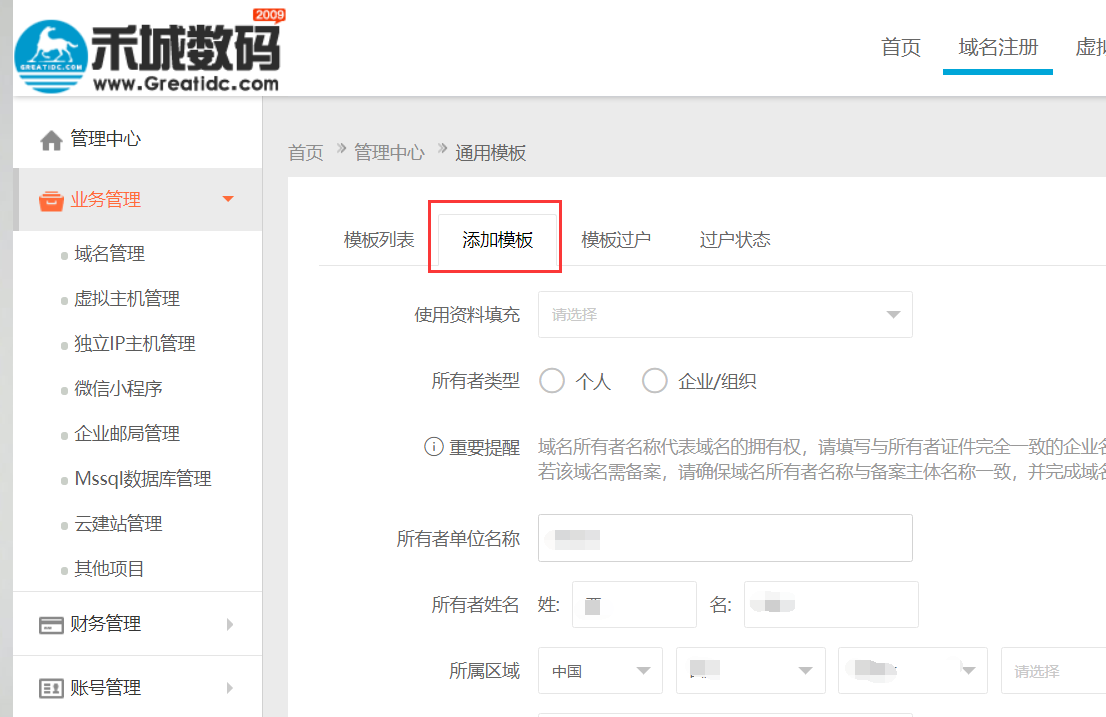
Task: Open the 使用资料填充 dropdown
Action: coord(724,314)
